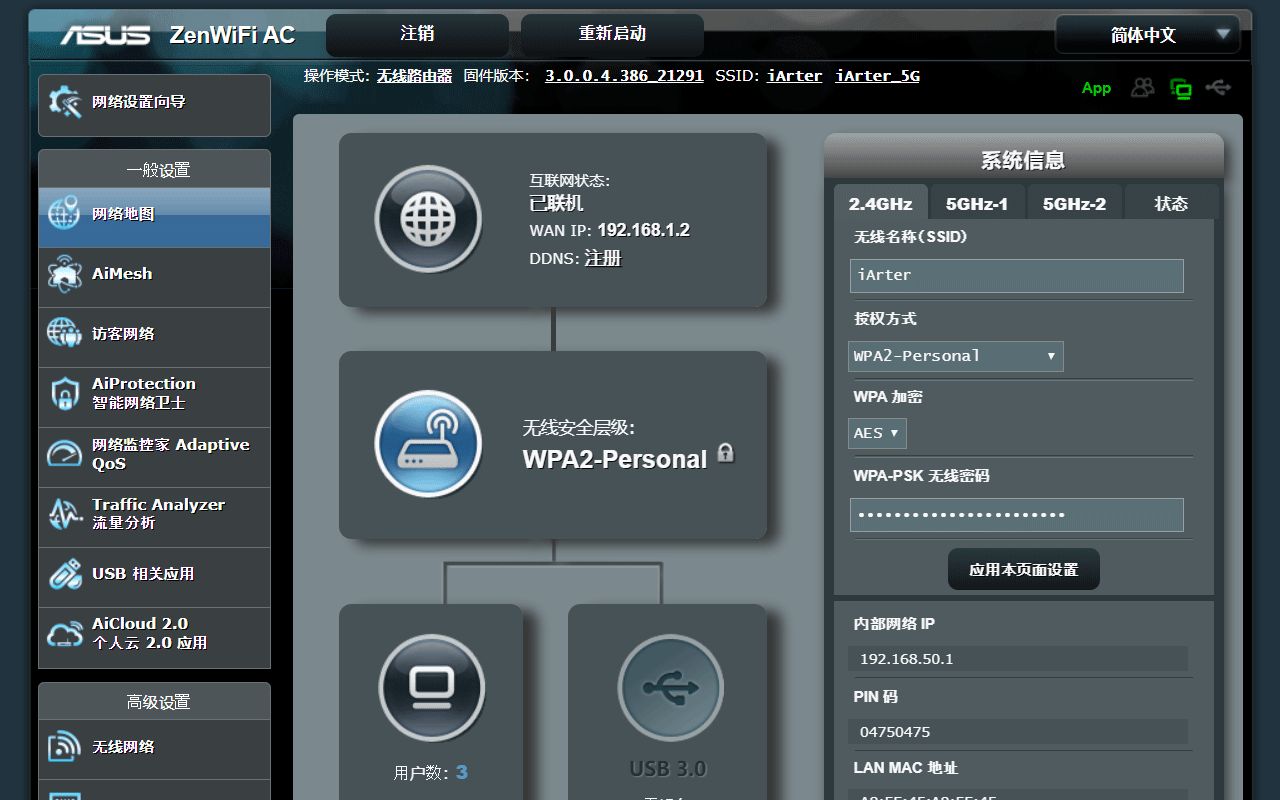Open the language dropdown 简体中文
Image resolution: width=1280 pixels, height=800 pixels.
[x=1148, y=35]
